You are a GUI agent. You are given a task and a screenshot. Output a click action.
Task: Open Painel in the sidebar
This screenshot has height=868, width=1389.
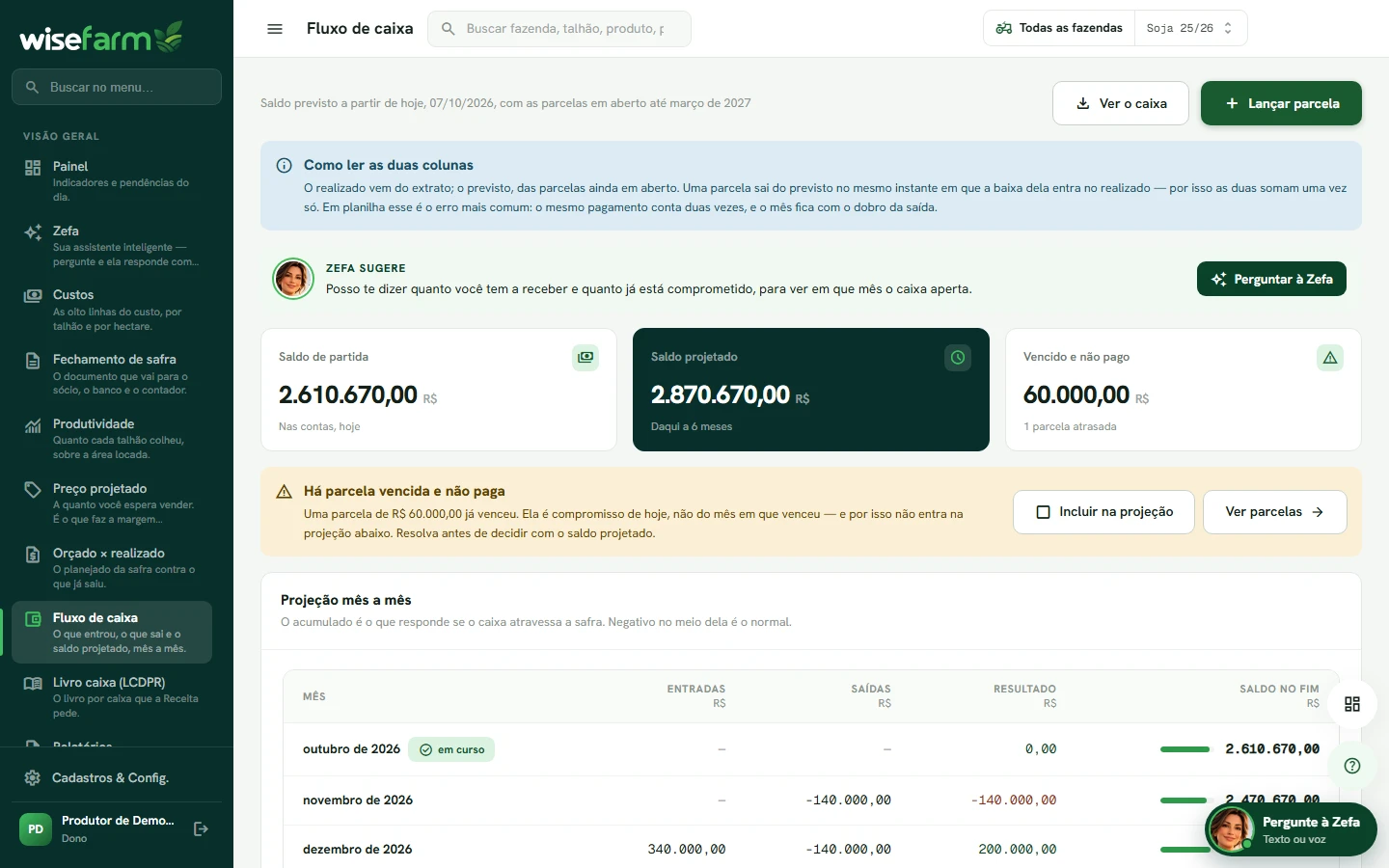112,181
